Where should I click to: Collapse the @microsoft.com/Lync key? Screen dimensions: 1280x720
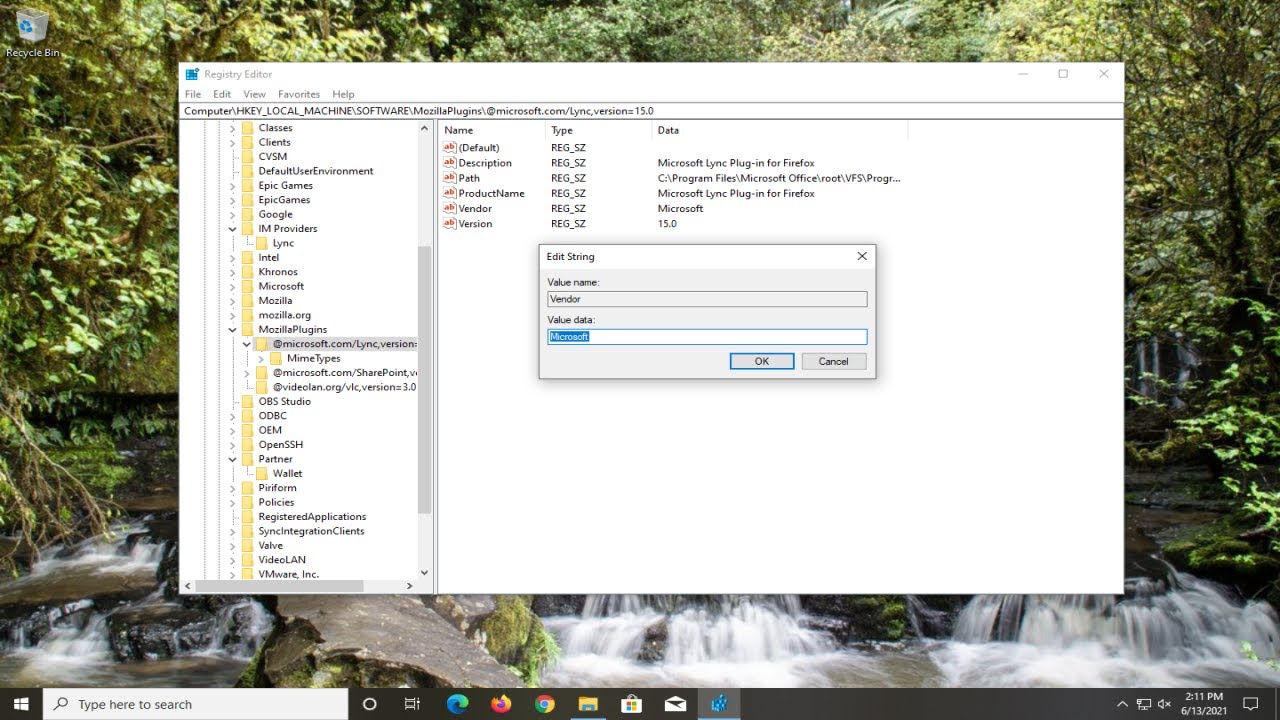[x=247, y=344]
